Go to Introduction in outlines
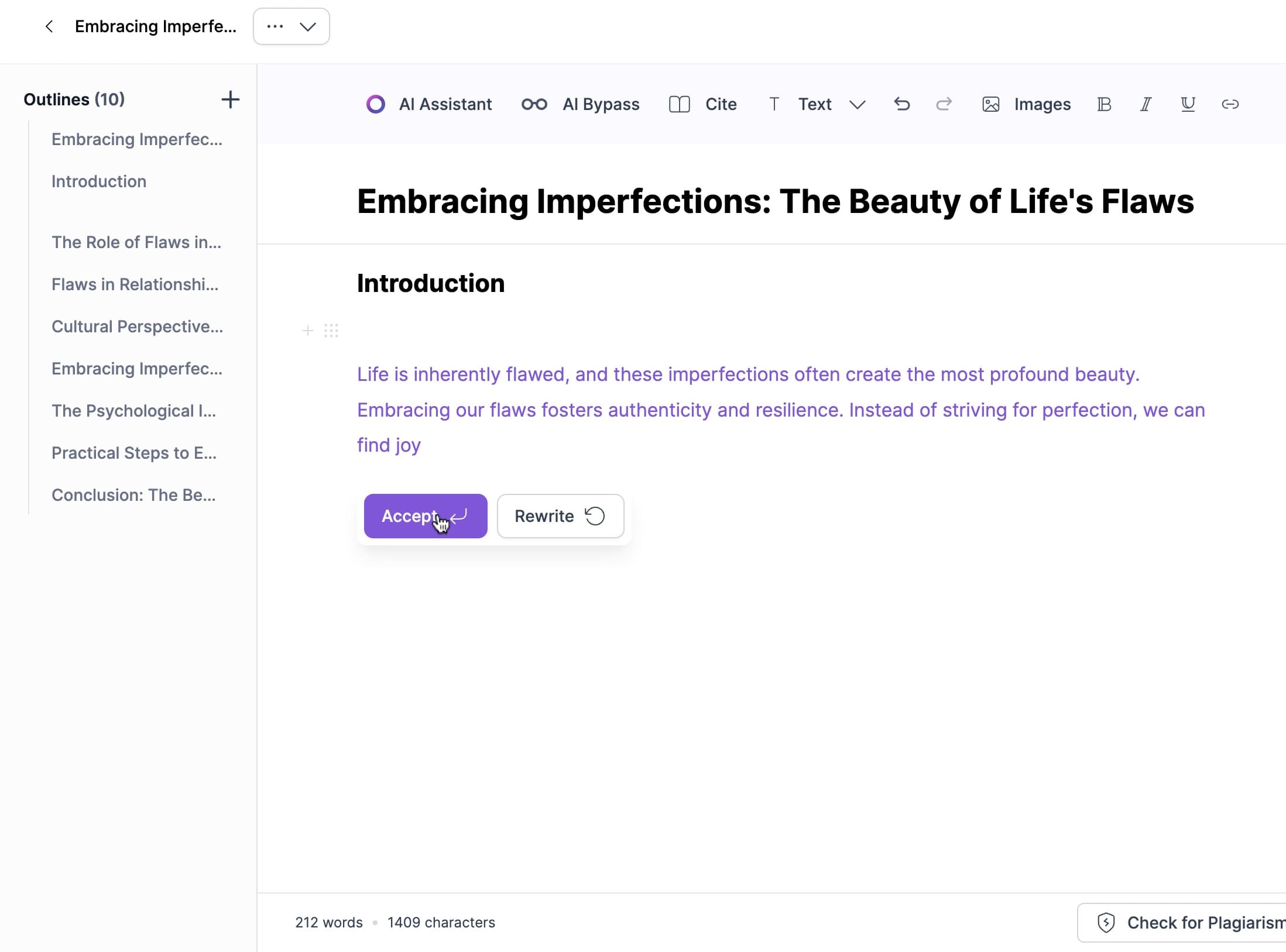The image size is (1286, 952). tap(99, 181)
